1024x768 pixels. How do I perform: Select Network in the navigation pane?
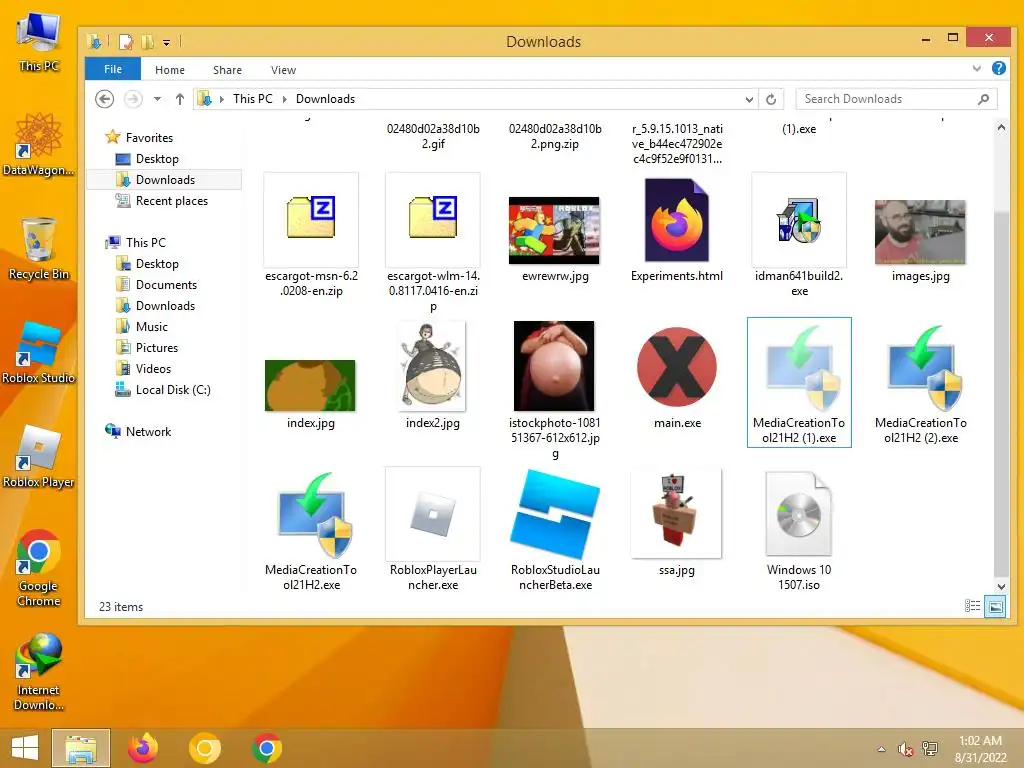[x=148, y=432]
